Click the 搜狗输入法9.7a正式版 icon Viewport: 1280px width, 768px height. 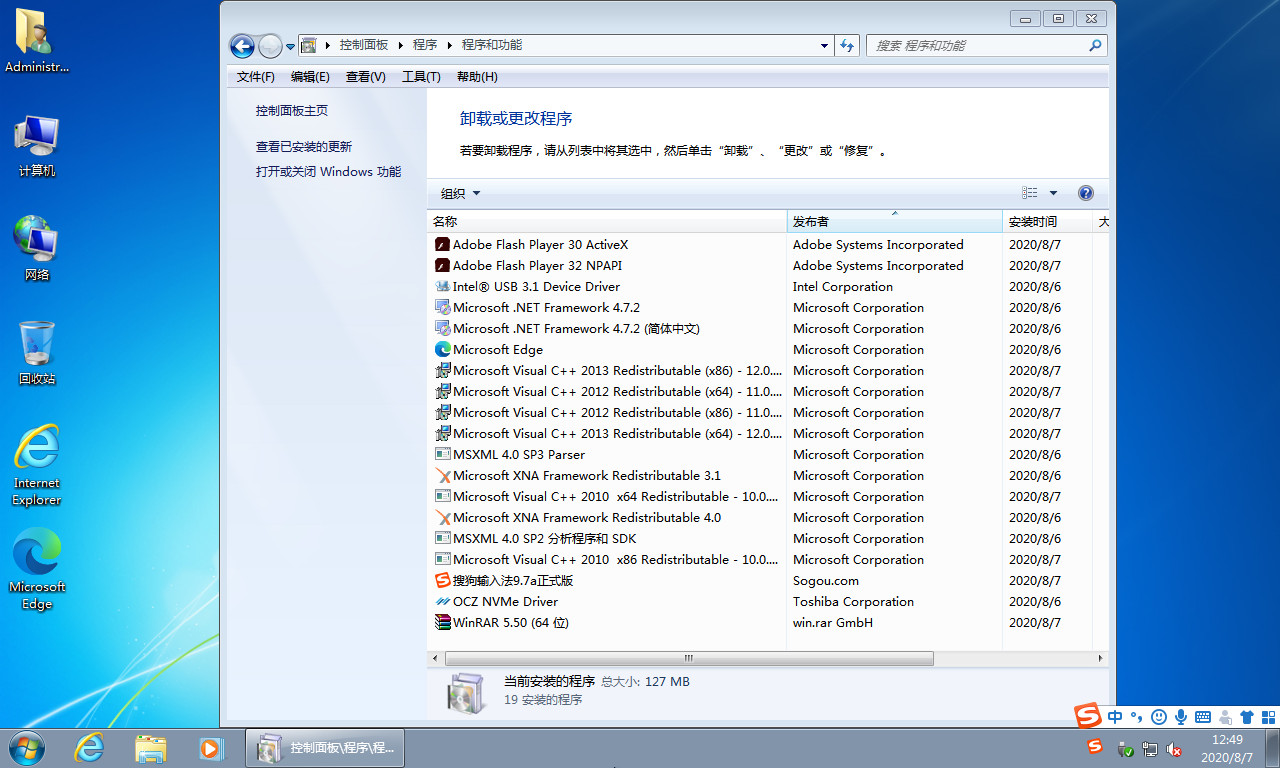(443, 580)
